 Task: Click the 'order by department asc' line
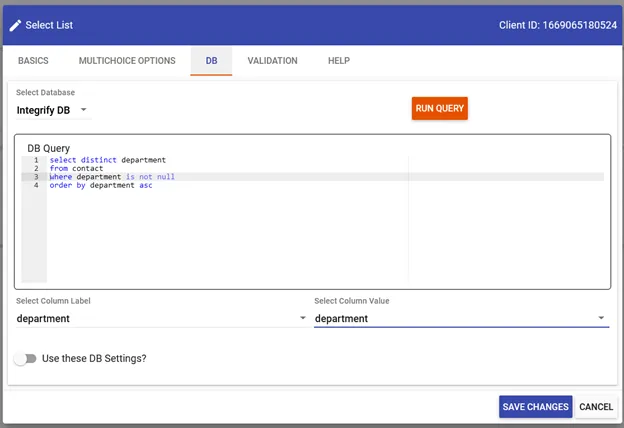(100, 185)
